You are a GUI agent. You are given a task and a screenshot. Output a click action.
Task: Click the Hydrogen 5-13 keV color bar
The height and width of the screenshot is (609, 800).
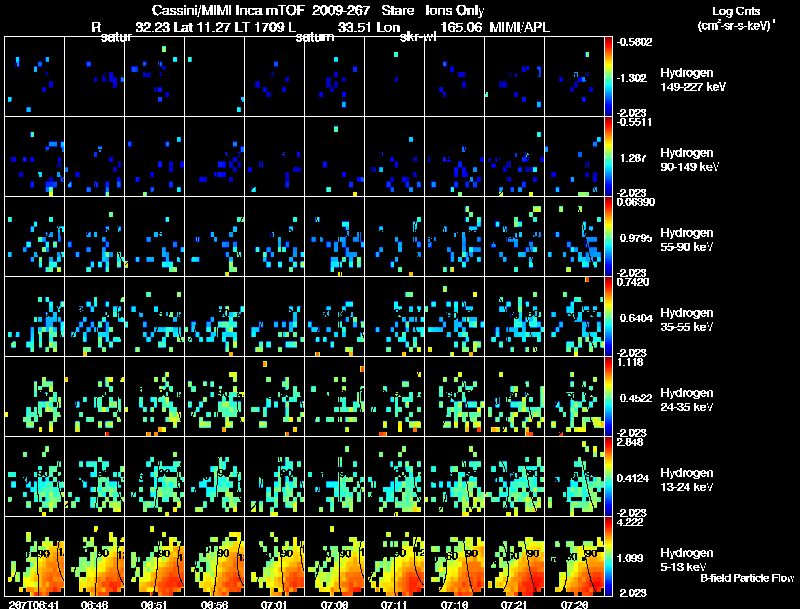(x=608, y=556)
